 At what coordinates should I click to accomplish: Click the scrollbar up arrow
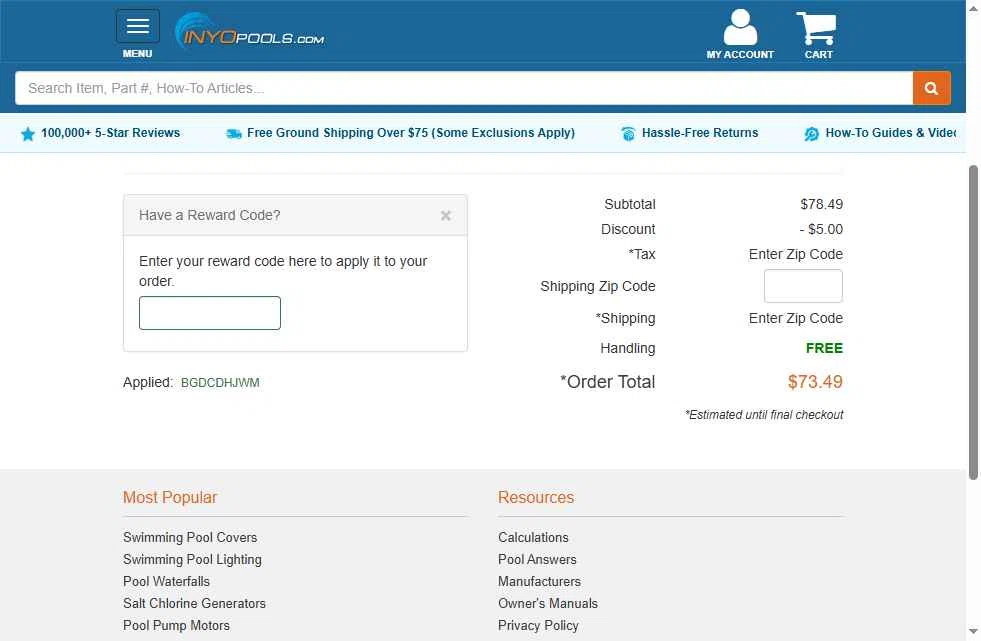973,8
